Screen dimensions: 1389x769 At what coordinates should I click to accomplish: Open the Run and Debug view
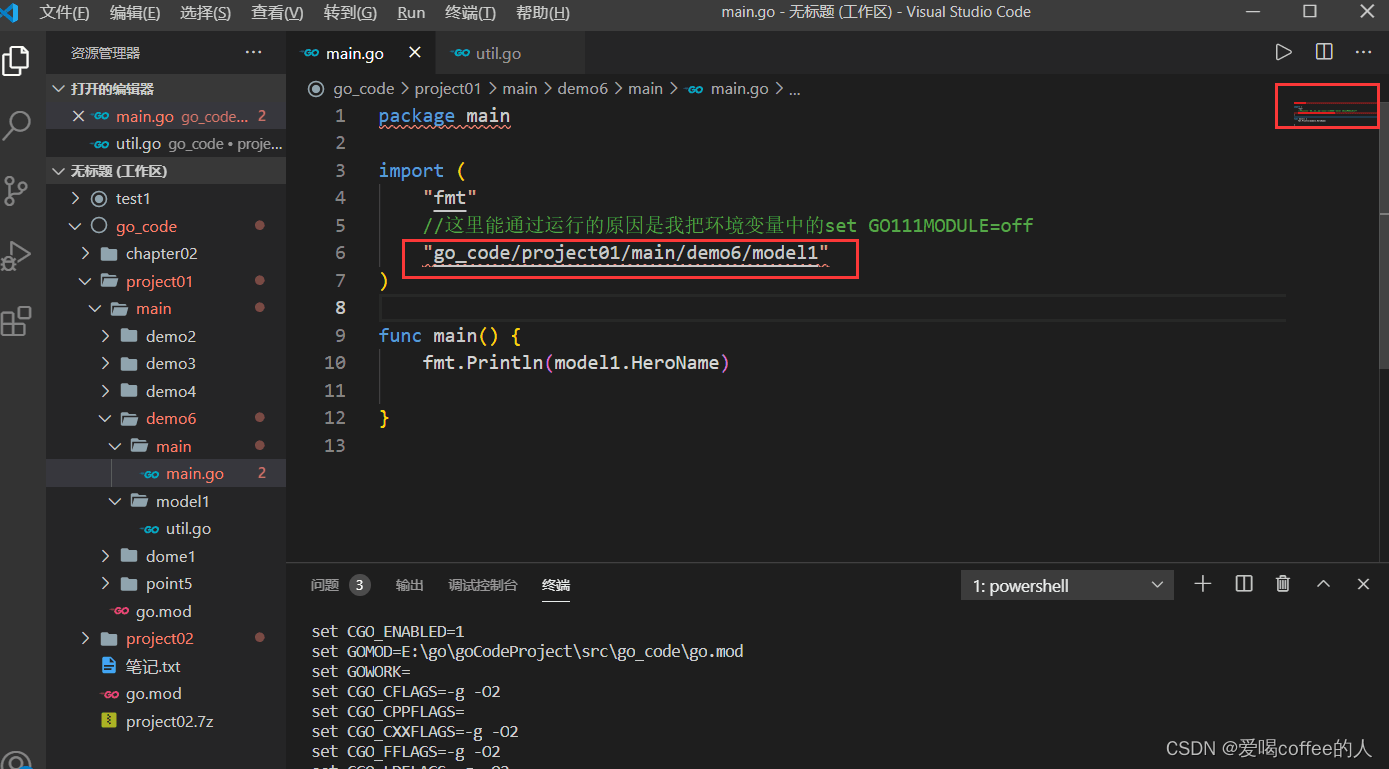[x=16, y=255]
